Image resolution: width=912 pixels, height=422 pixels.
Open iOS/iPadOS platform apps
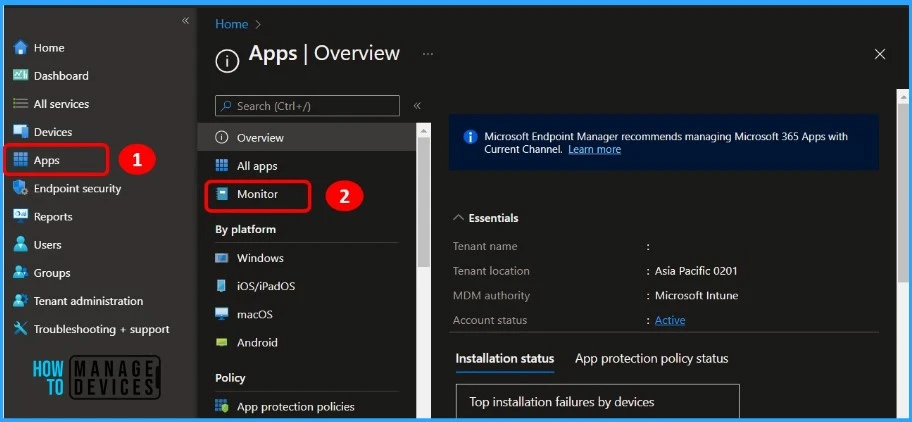(266, 286)
